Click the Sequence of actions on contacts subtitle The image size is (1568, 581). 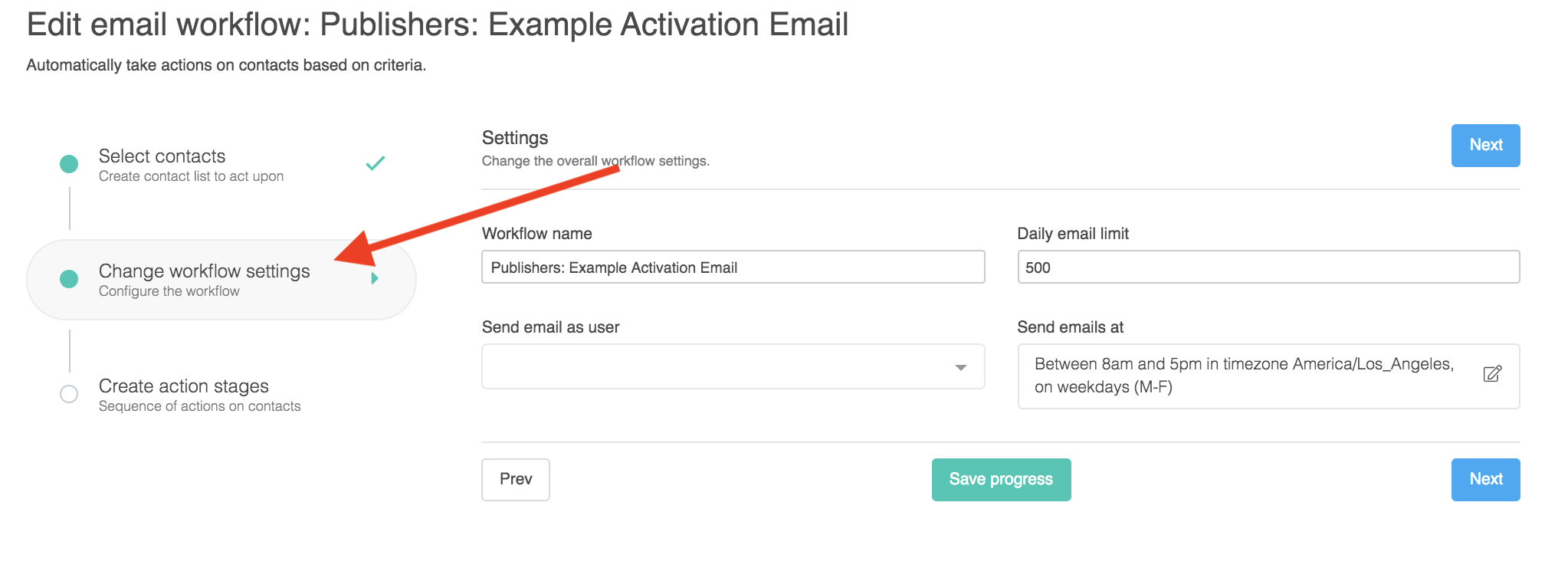[x=199, y=406]
